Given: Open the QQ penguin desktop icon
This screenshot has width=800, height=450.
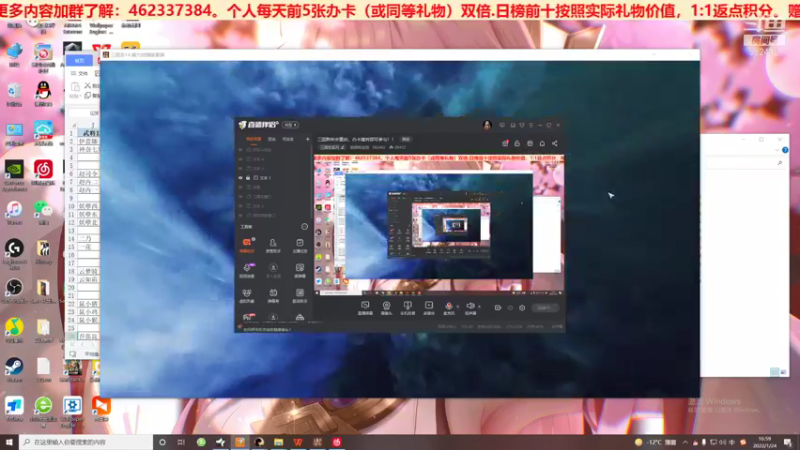Looking at the screenshot, I should point(43,94).
